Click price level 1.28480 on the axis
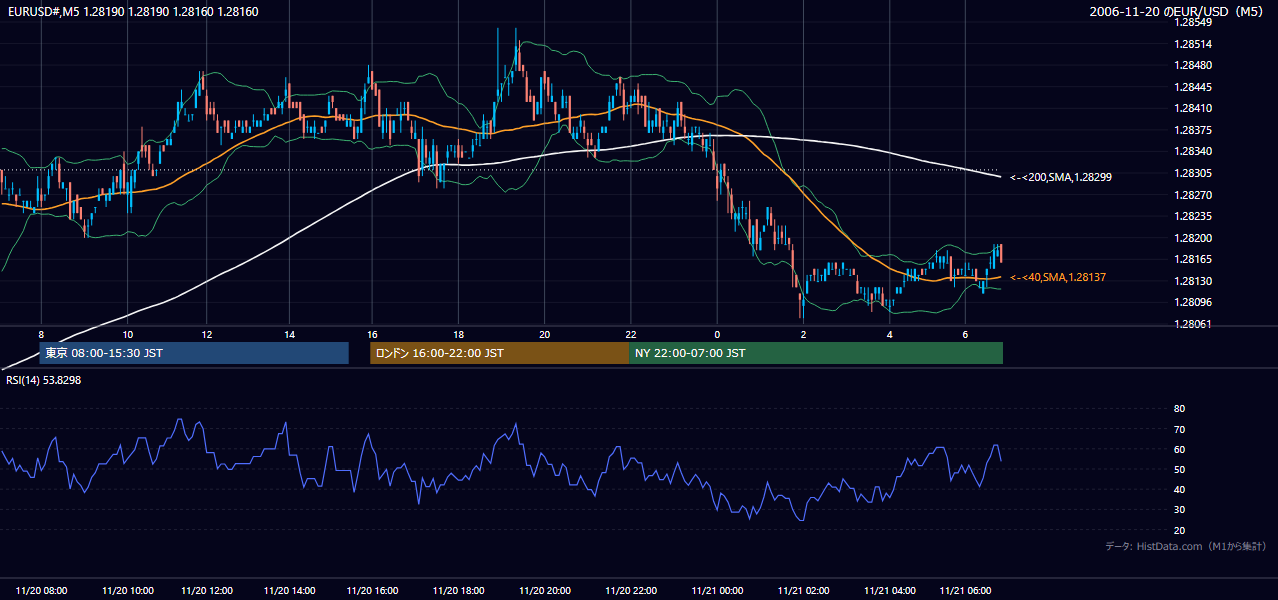 1192,66
